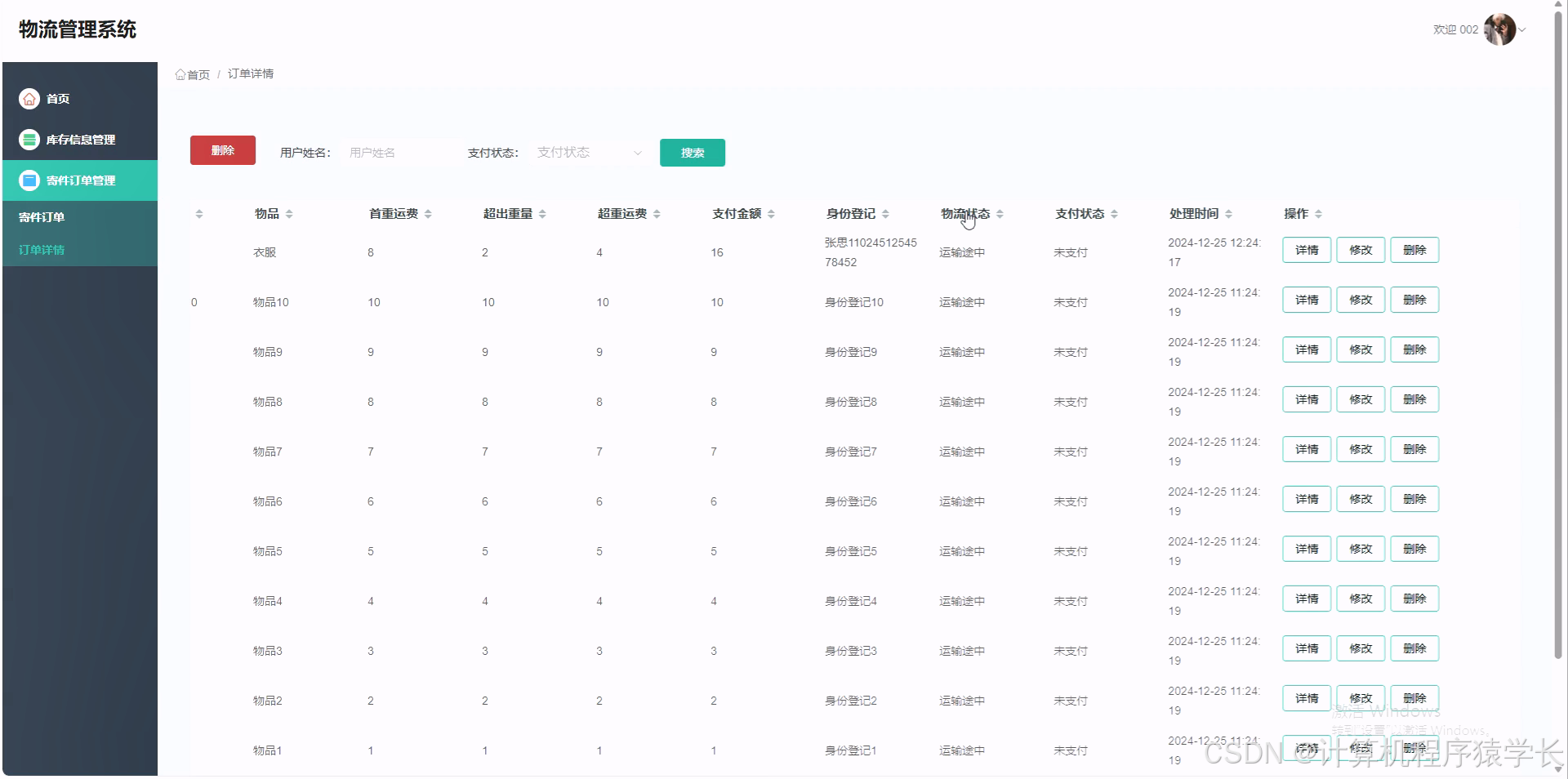This screenshot has width=1568, height=779.
Task: Click payment amount 16 cell
Action: point(717,252)
